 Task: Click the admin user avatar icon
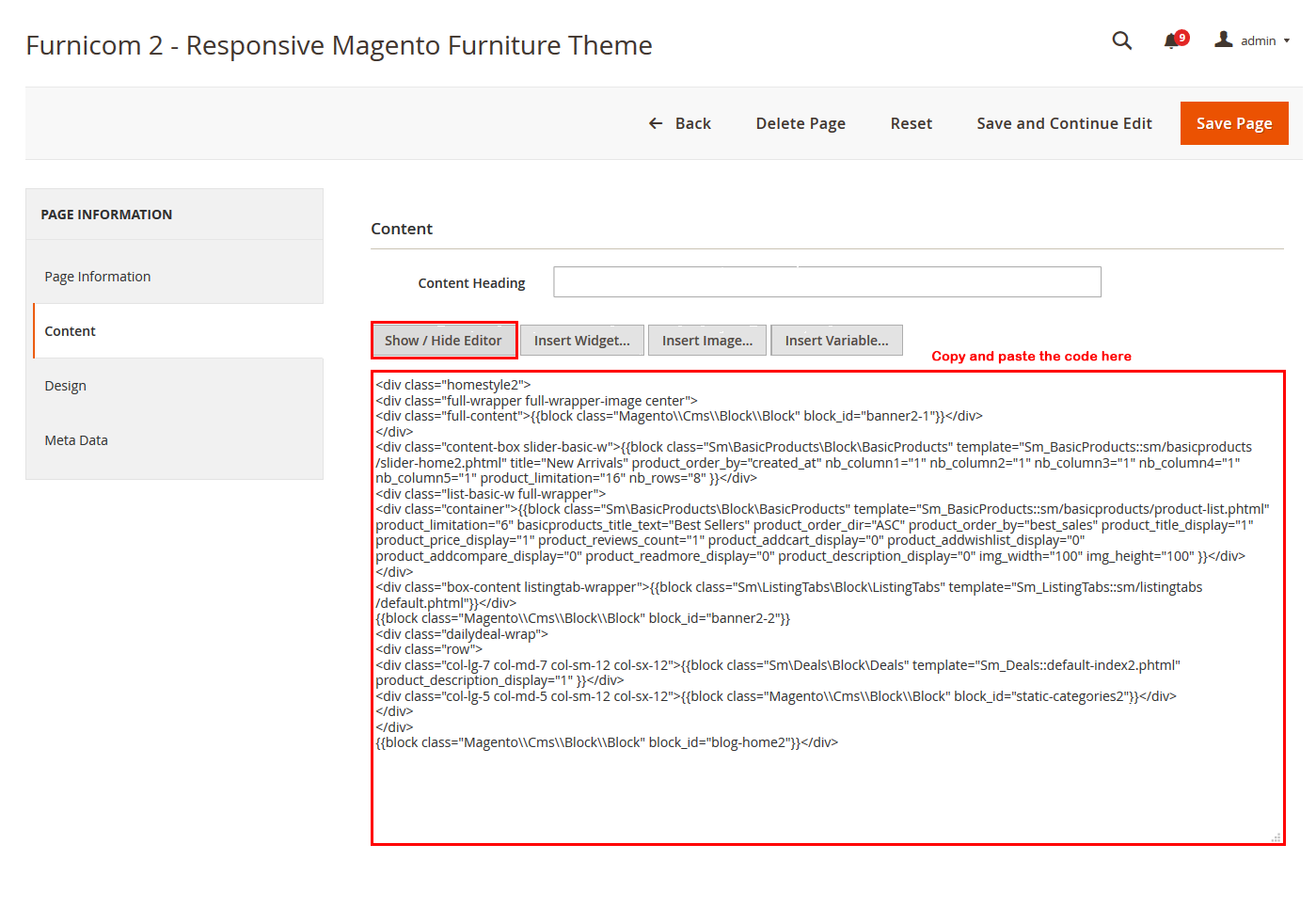pos(1223,40)
